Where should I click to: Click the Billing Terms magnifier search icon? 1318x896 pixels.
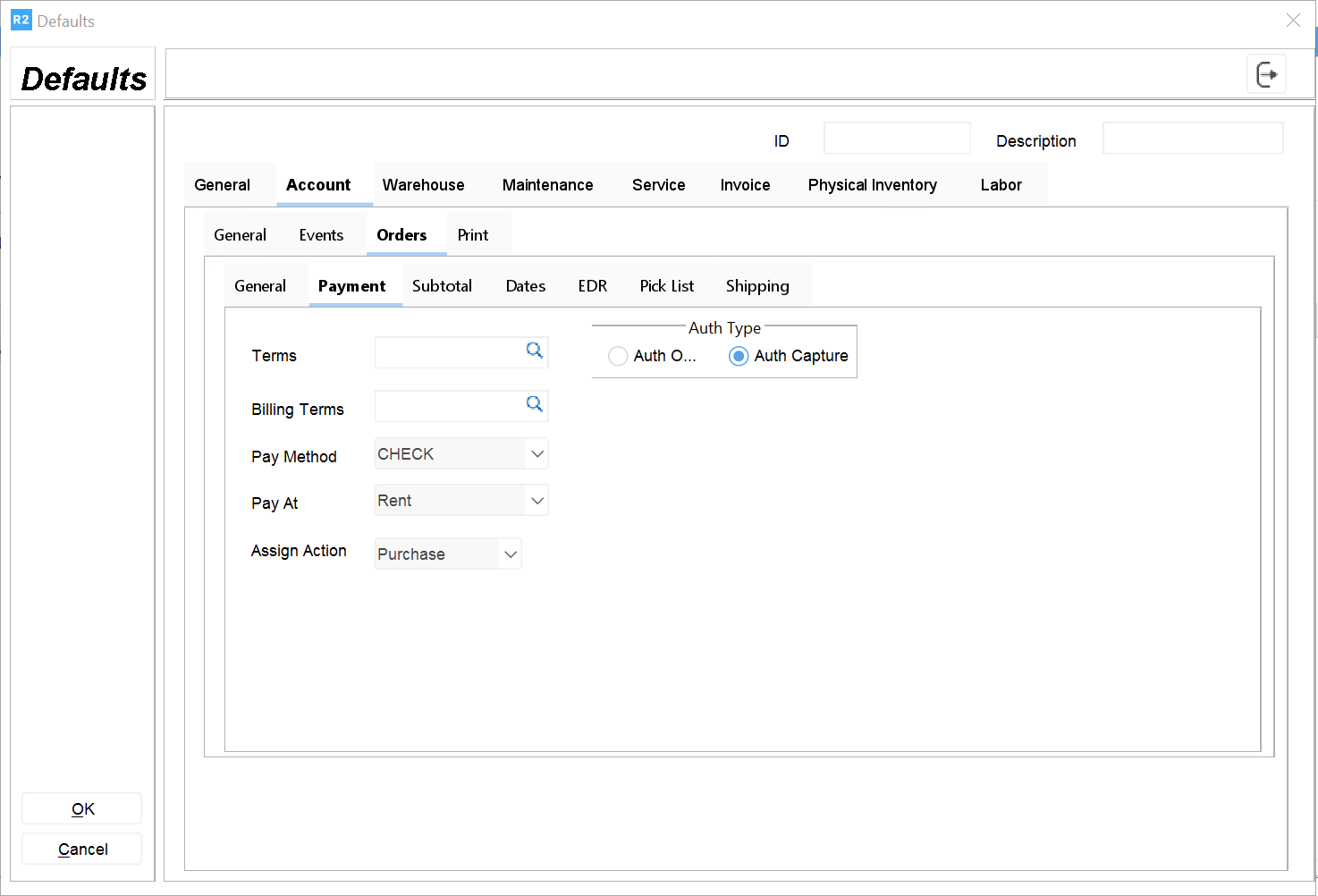(x=535, y=404)
